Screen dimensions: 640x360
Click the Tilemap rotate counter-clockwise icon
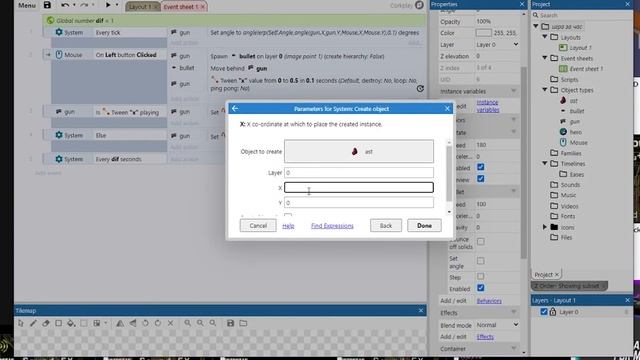(145, 323)
